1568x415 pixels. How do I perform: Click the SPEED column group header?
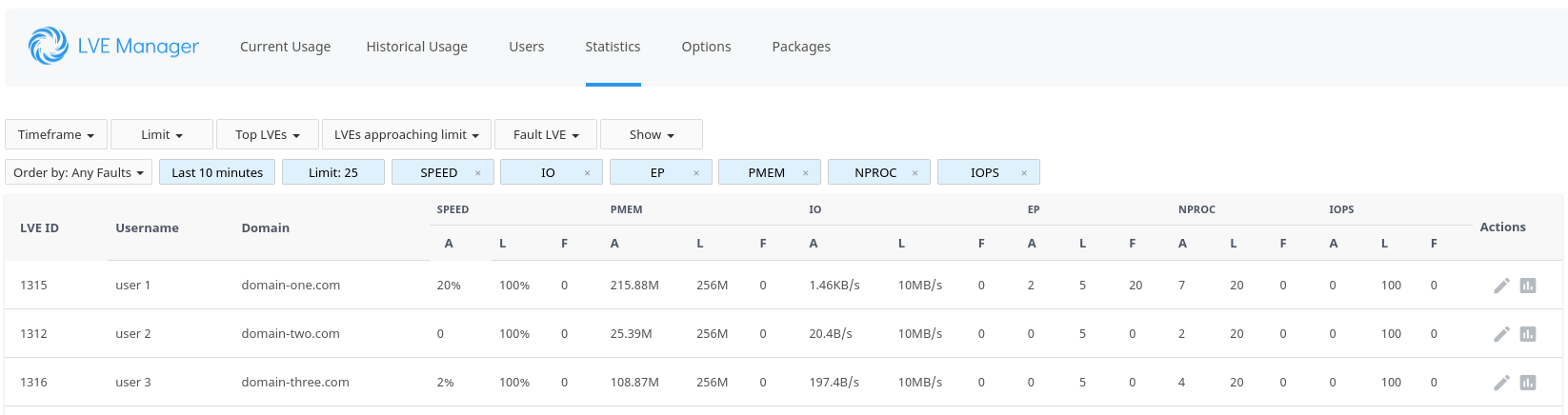pos(452,209)
